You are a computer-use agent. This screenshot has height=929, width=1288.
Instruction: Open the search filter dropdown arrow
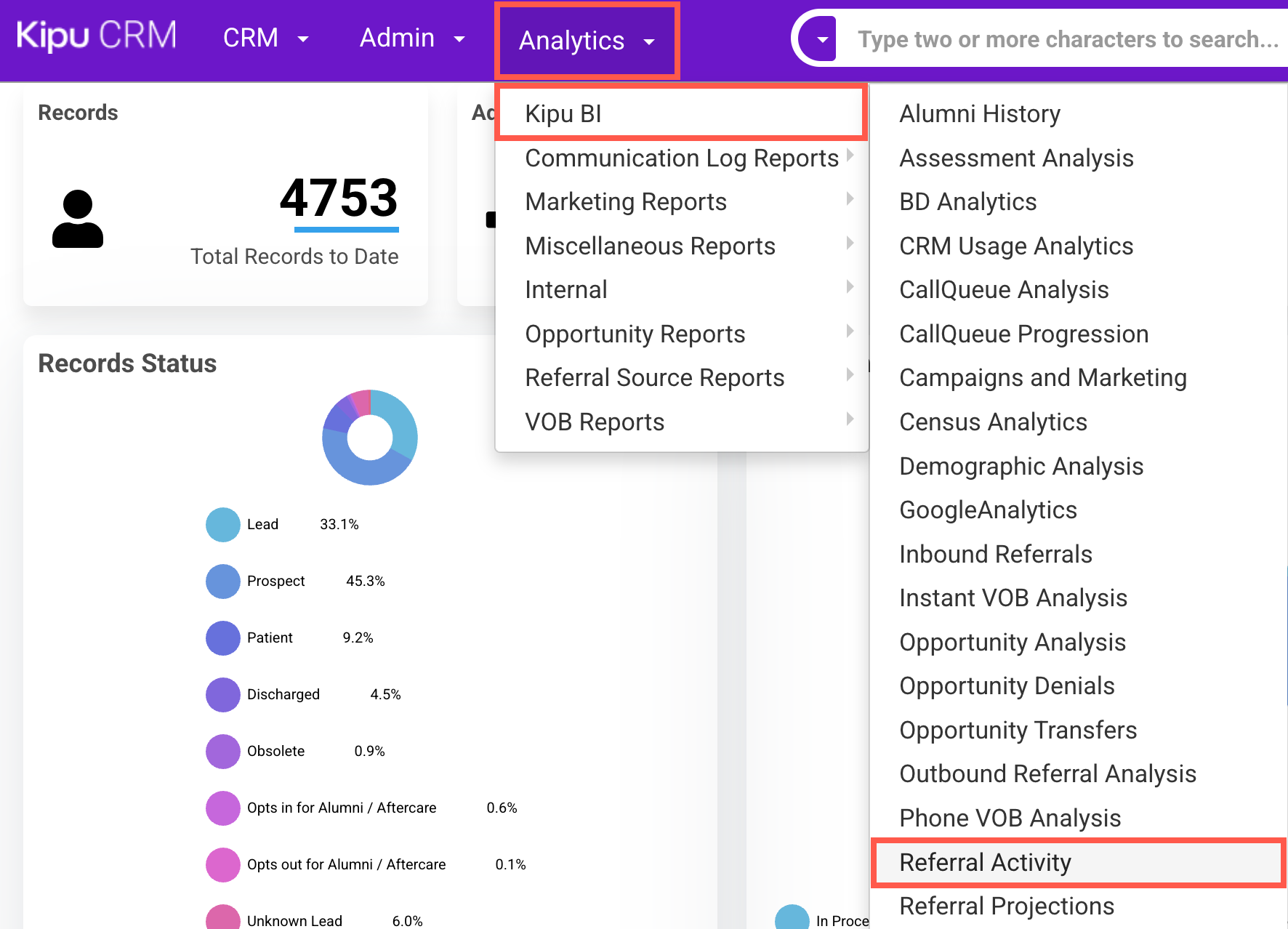[x=821, y=39]
